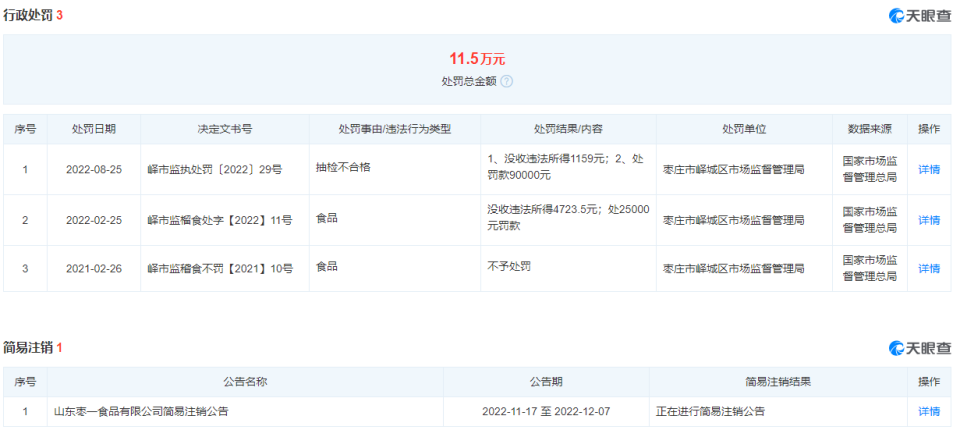Click announcement title 山东枣一食品有限公司简易注销公告

click(x=141, y=412)
